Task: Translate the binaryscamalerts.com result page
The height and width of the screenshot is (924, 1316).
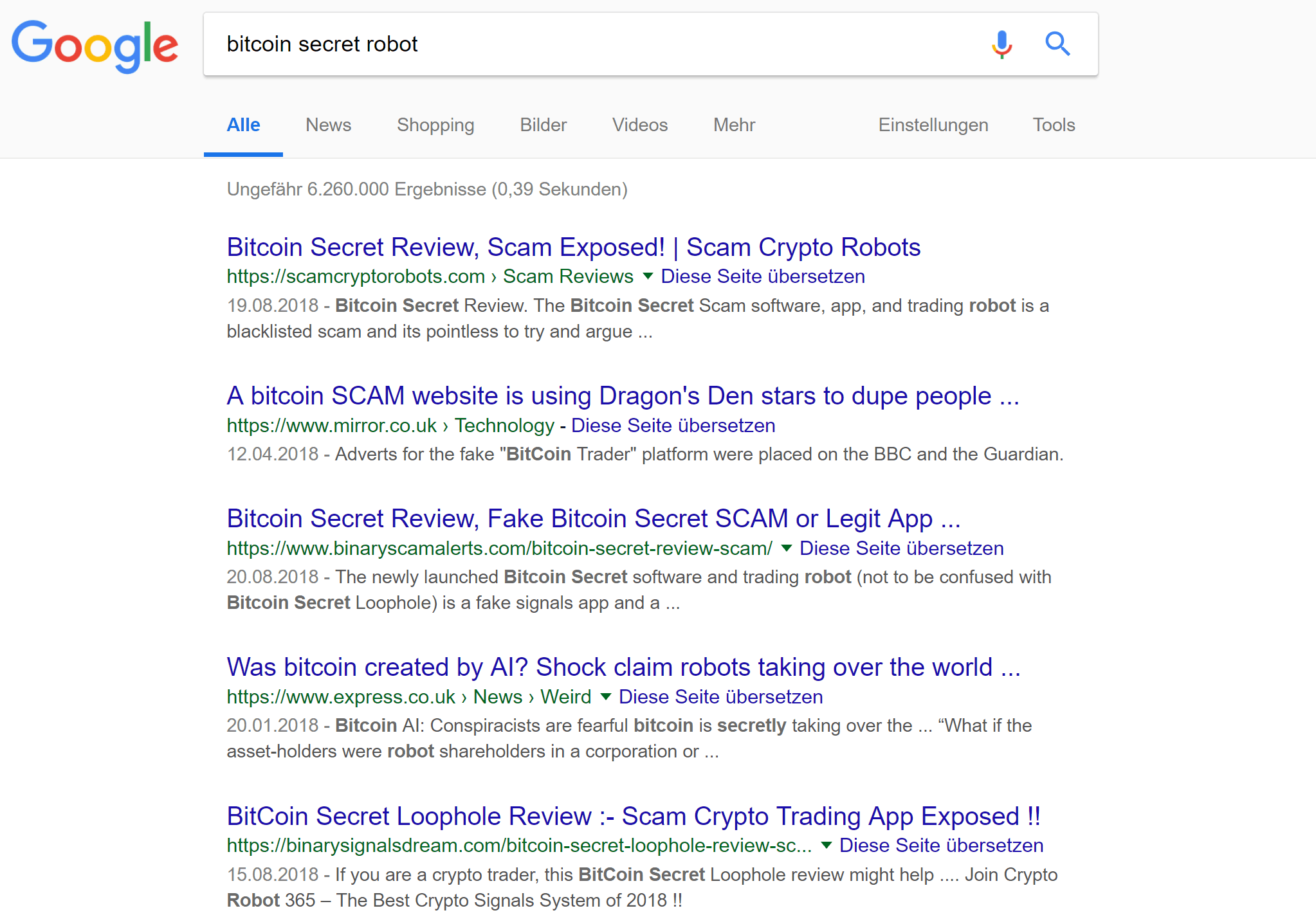Action: pyautogui.click(x=901, y=548)
